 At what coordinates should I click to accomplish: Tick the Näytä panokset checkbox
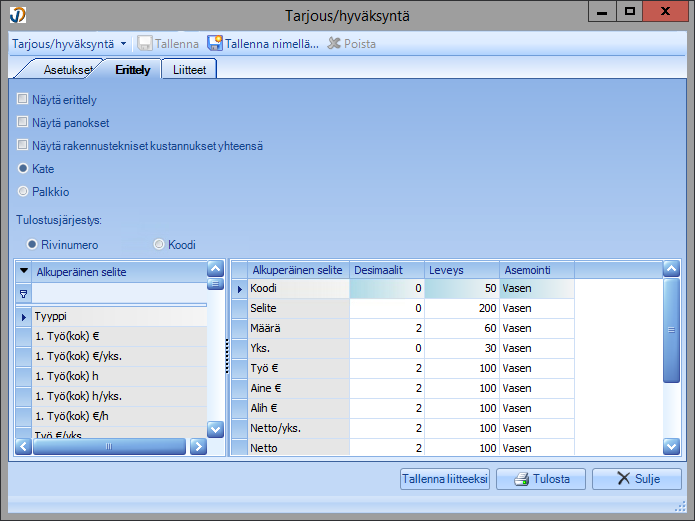pyautogui.click(x=23, y=122)
